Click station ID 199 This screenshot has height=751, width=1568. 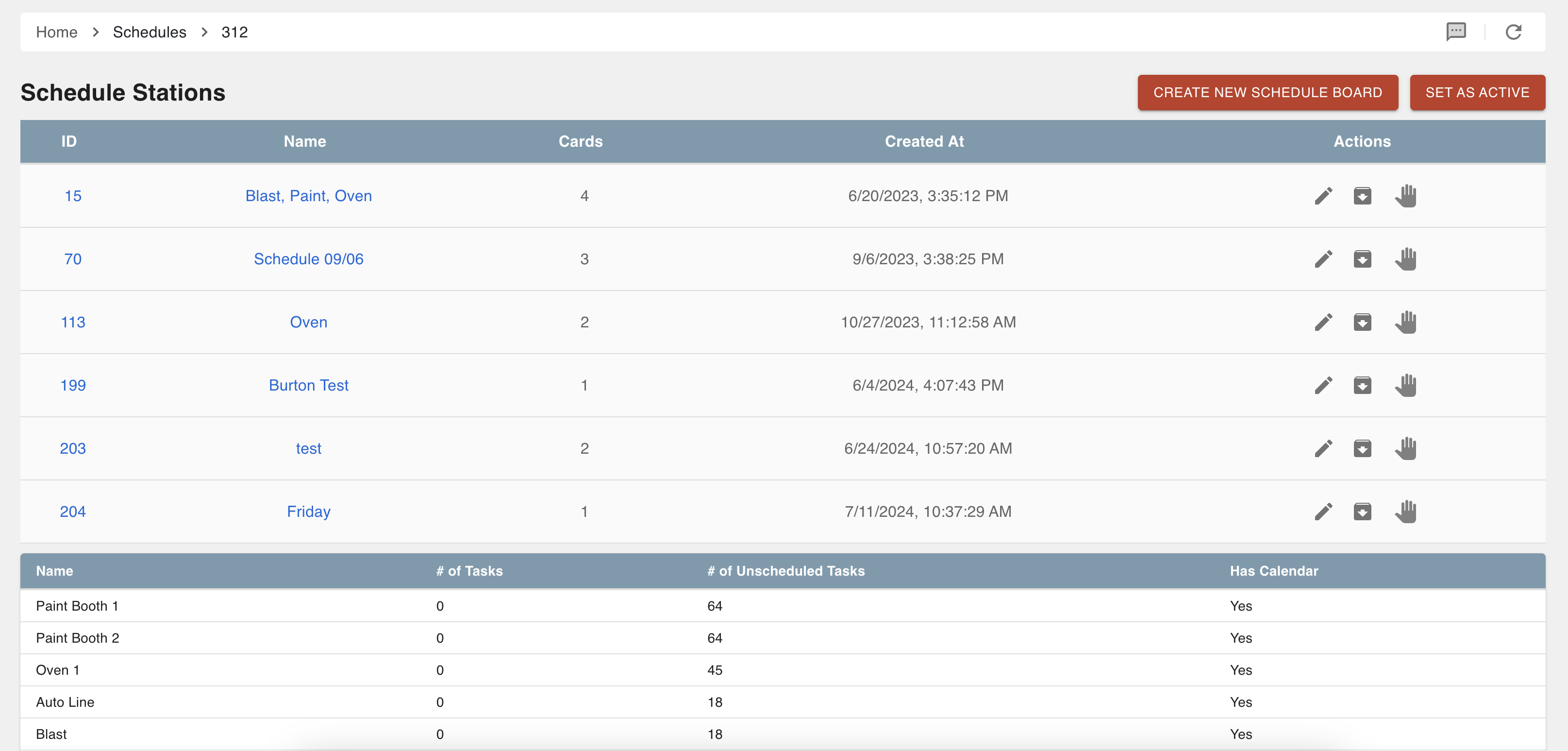tap(73, 386)
